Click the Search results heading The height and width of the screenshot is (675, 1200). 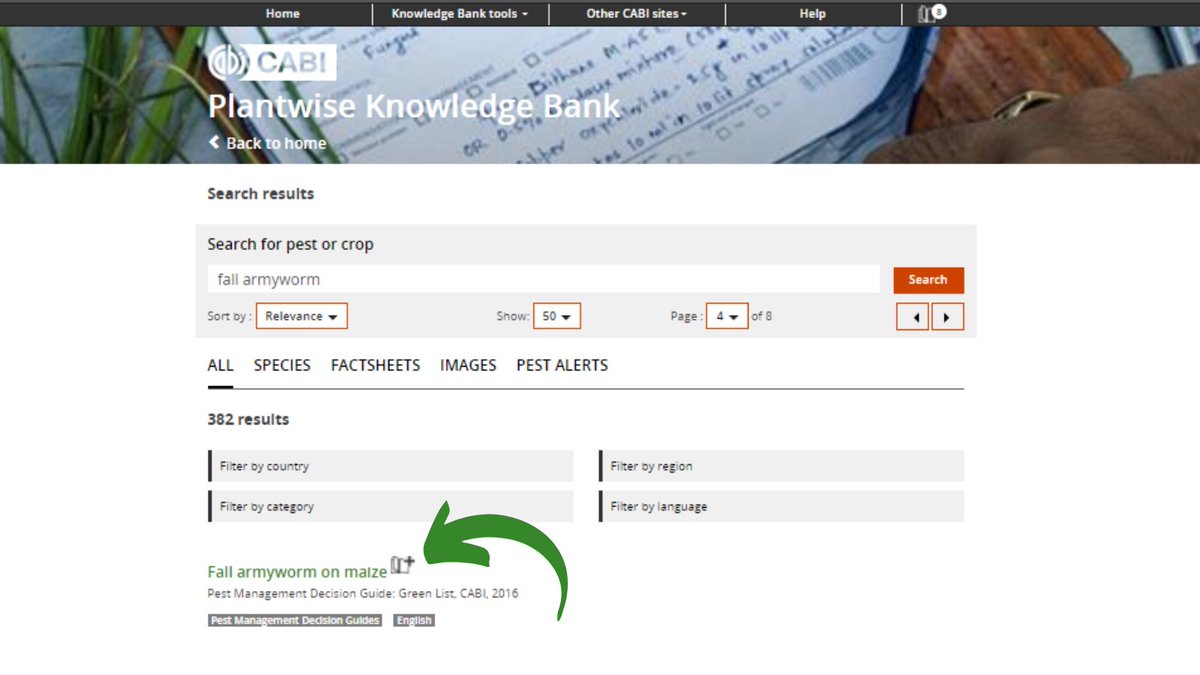261,194
